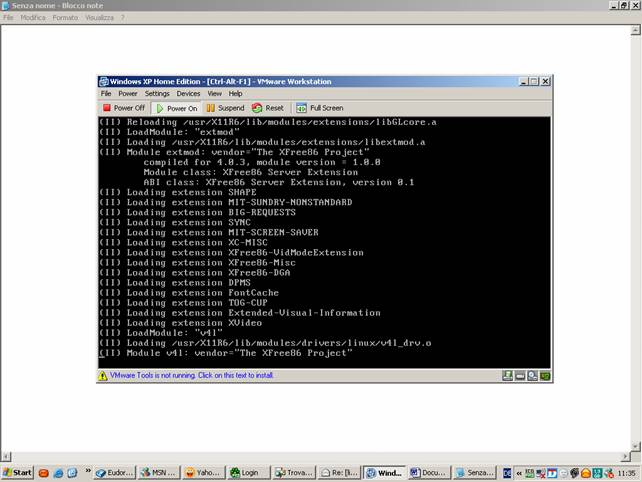642x482 pixels.
Task: Switch to Eudora taskbar button
Action: coord(114,473)
